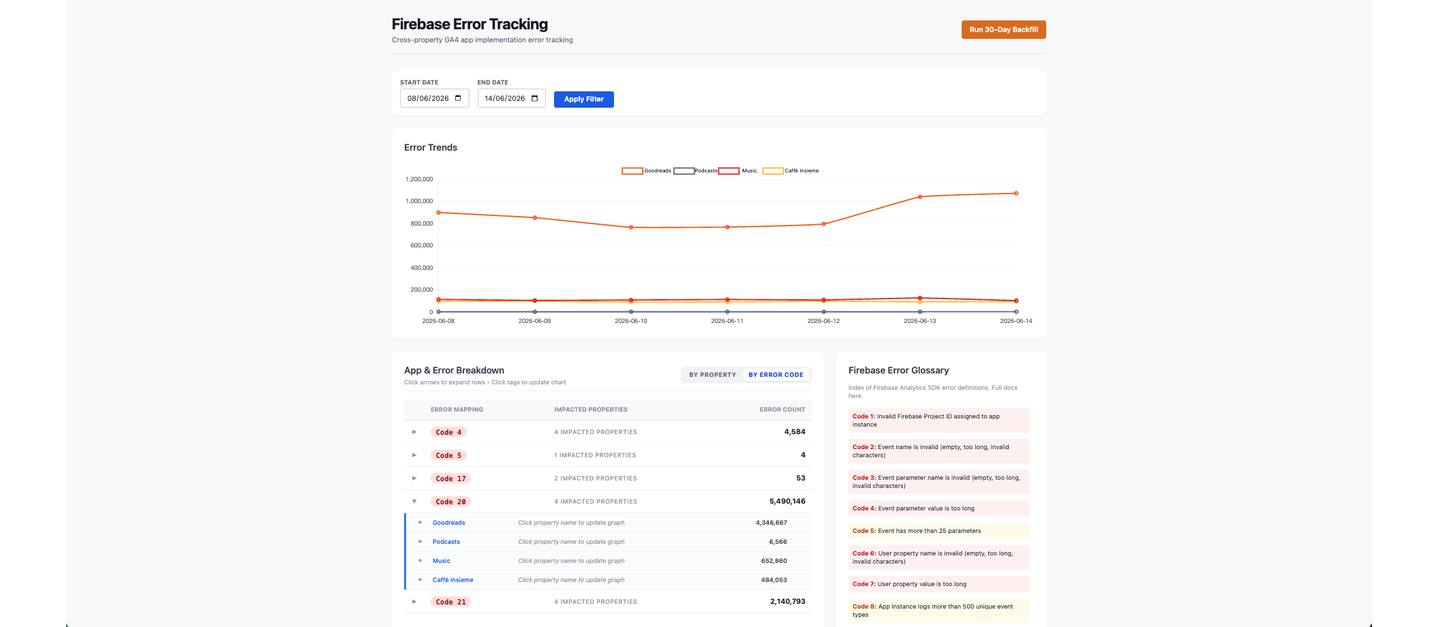Click the Firebase Error Tracking page title
This screenshot has width=1438, height=627.
point(470,24)
